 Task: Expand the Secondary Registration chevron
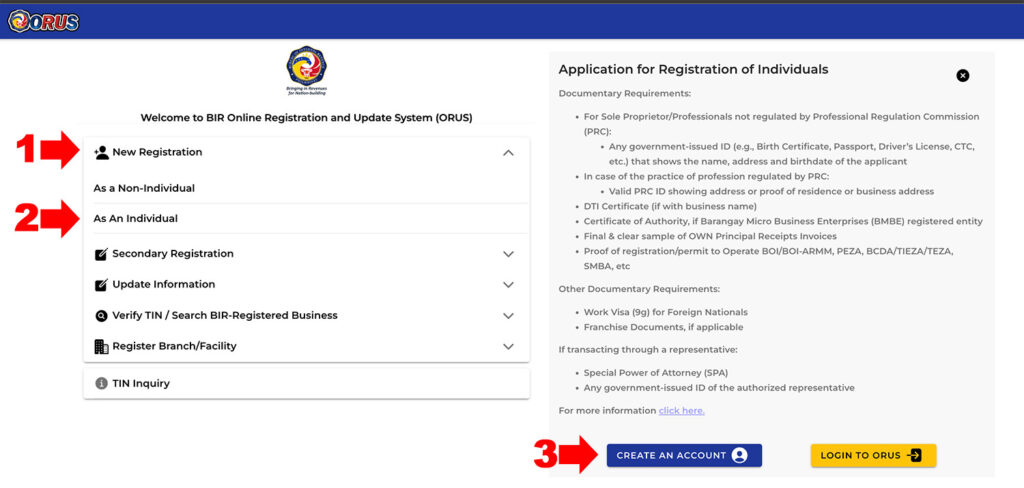509,254
